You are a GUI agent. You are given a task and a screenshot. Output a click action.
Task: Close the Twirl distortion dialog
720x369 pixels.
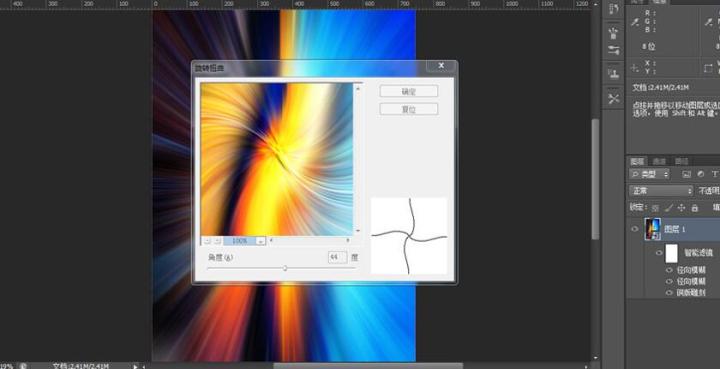[441, 66]
